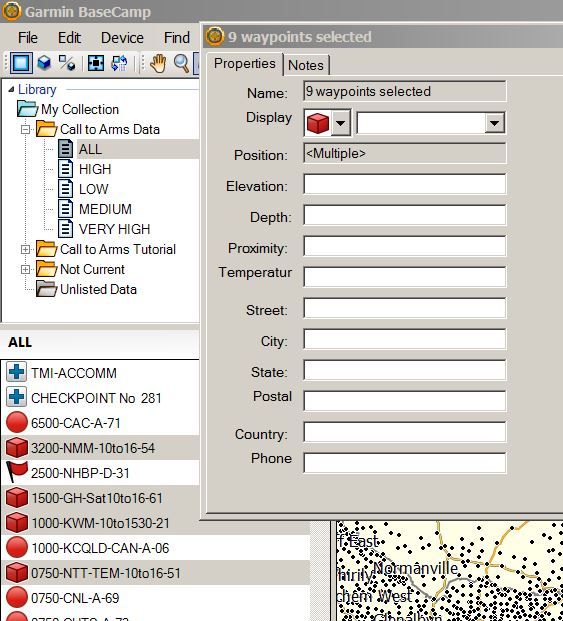Click the Country input field
Viewport: 563px width, 621px height.
(405, 432)
